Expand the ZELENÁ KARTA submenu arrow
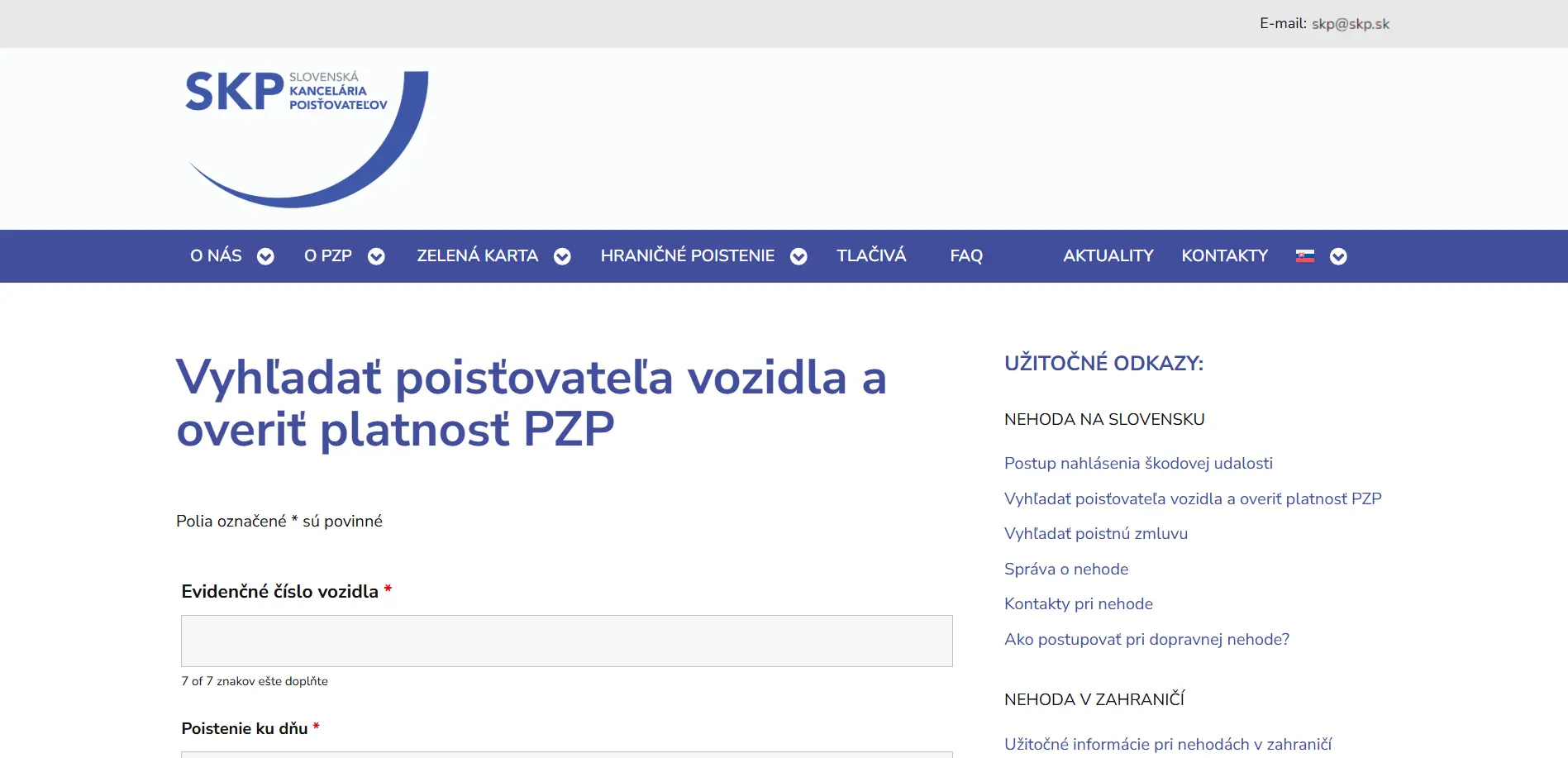Image resolution: width=1568 pixels, height=758 pixels. coord(562,257)
